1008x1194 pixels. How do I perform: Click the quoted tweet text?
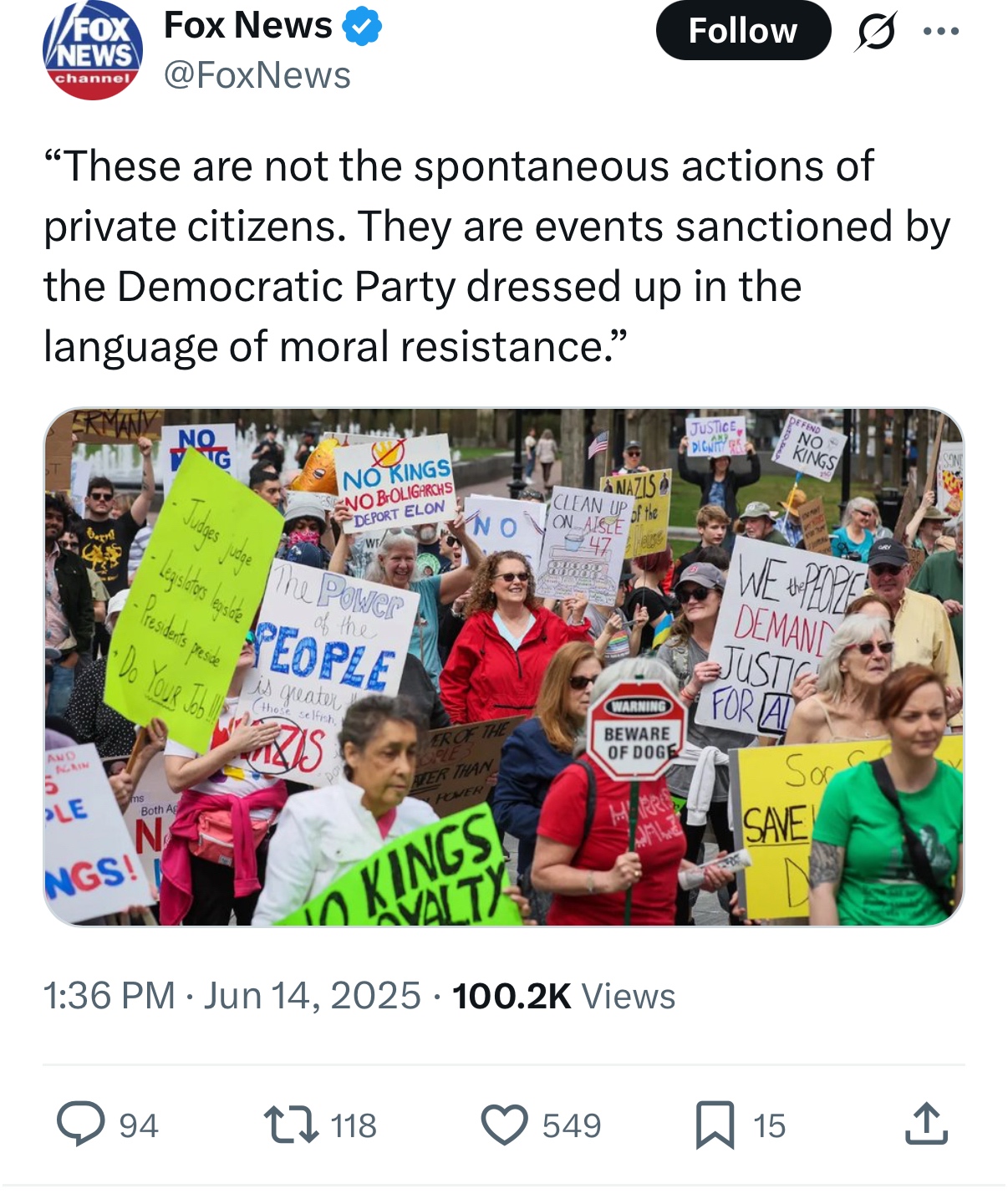pyautogui.click(x=496, y=256)
